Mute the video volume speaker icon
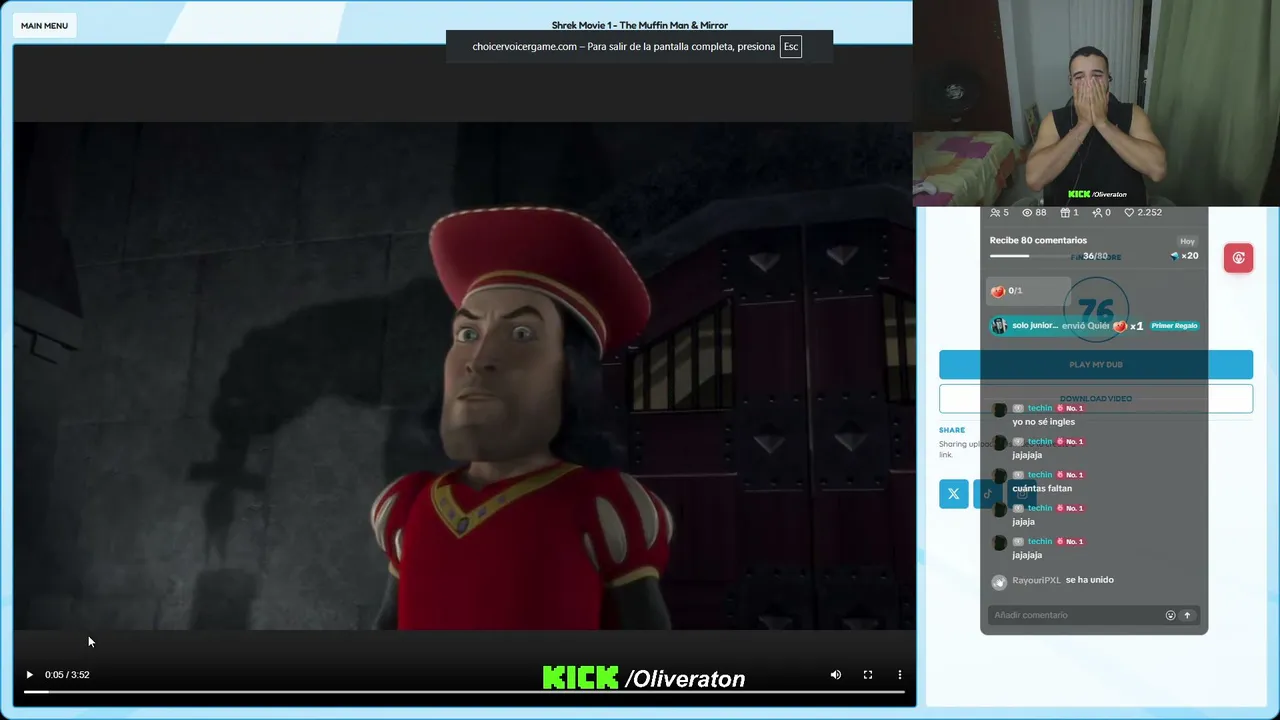 tap(836, 675)
